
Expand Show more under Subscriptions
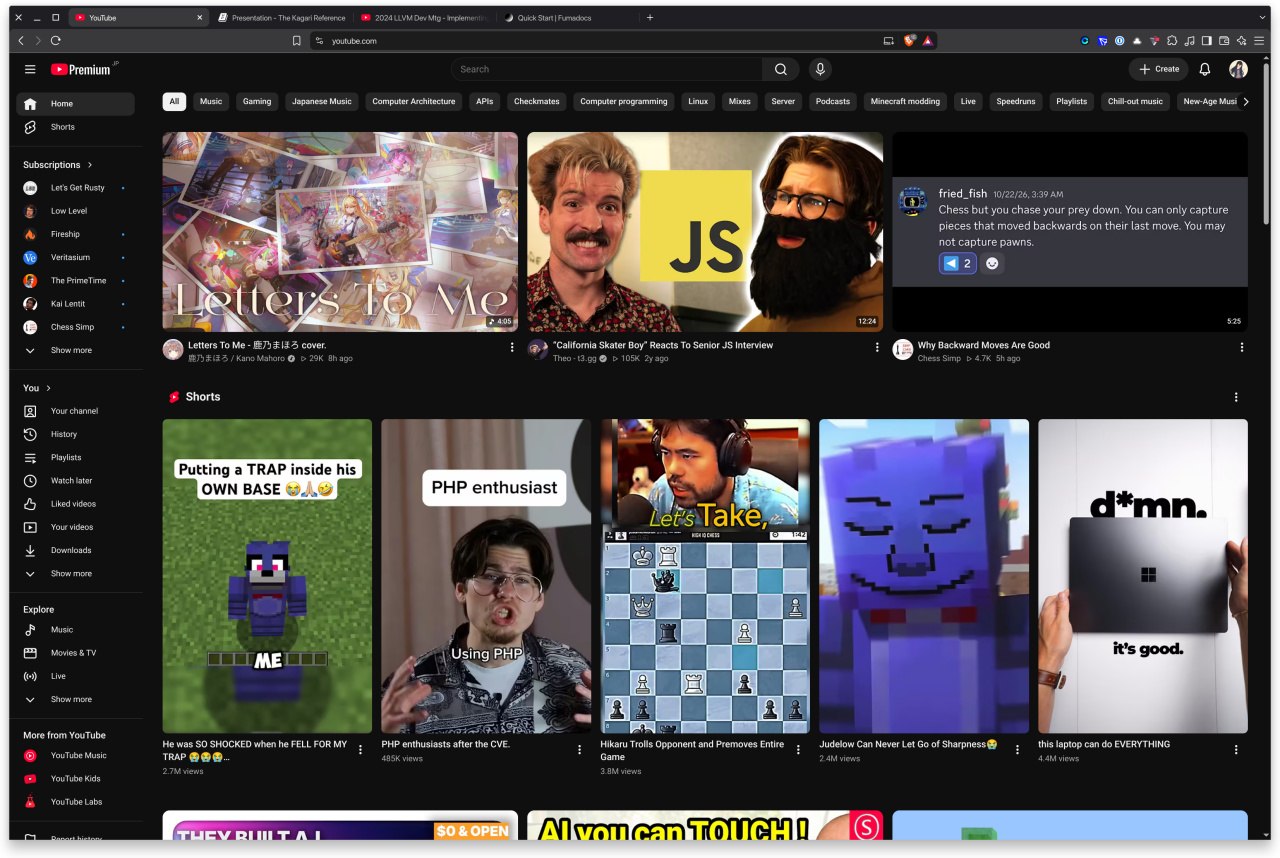tap(75, 351)
